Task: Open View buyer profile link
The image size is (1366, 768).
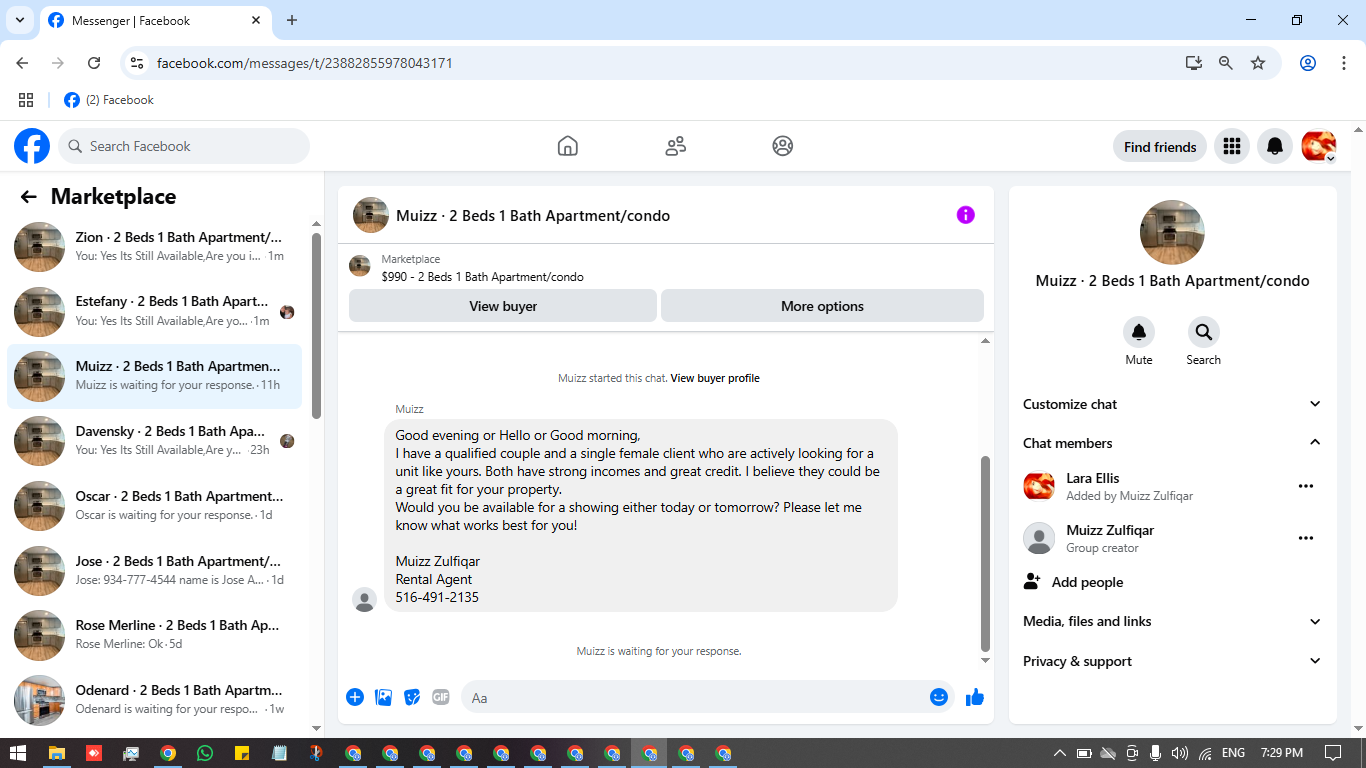Action: coord(715,378)
